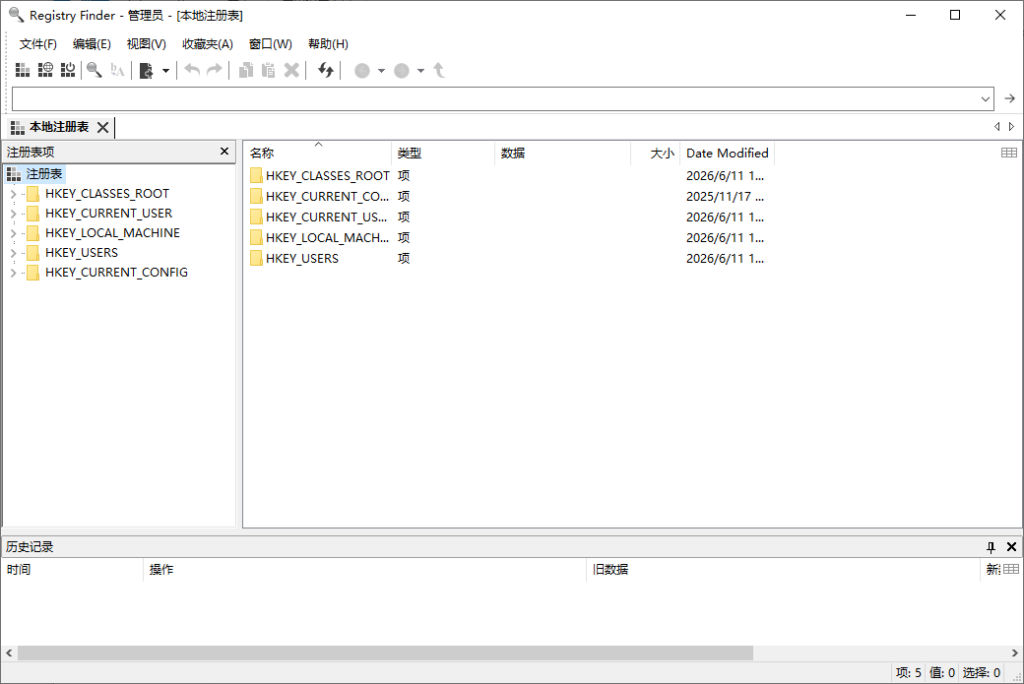
Task: Click the Undo arrow icon
Action: 192,70
